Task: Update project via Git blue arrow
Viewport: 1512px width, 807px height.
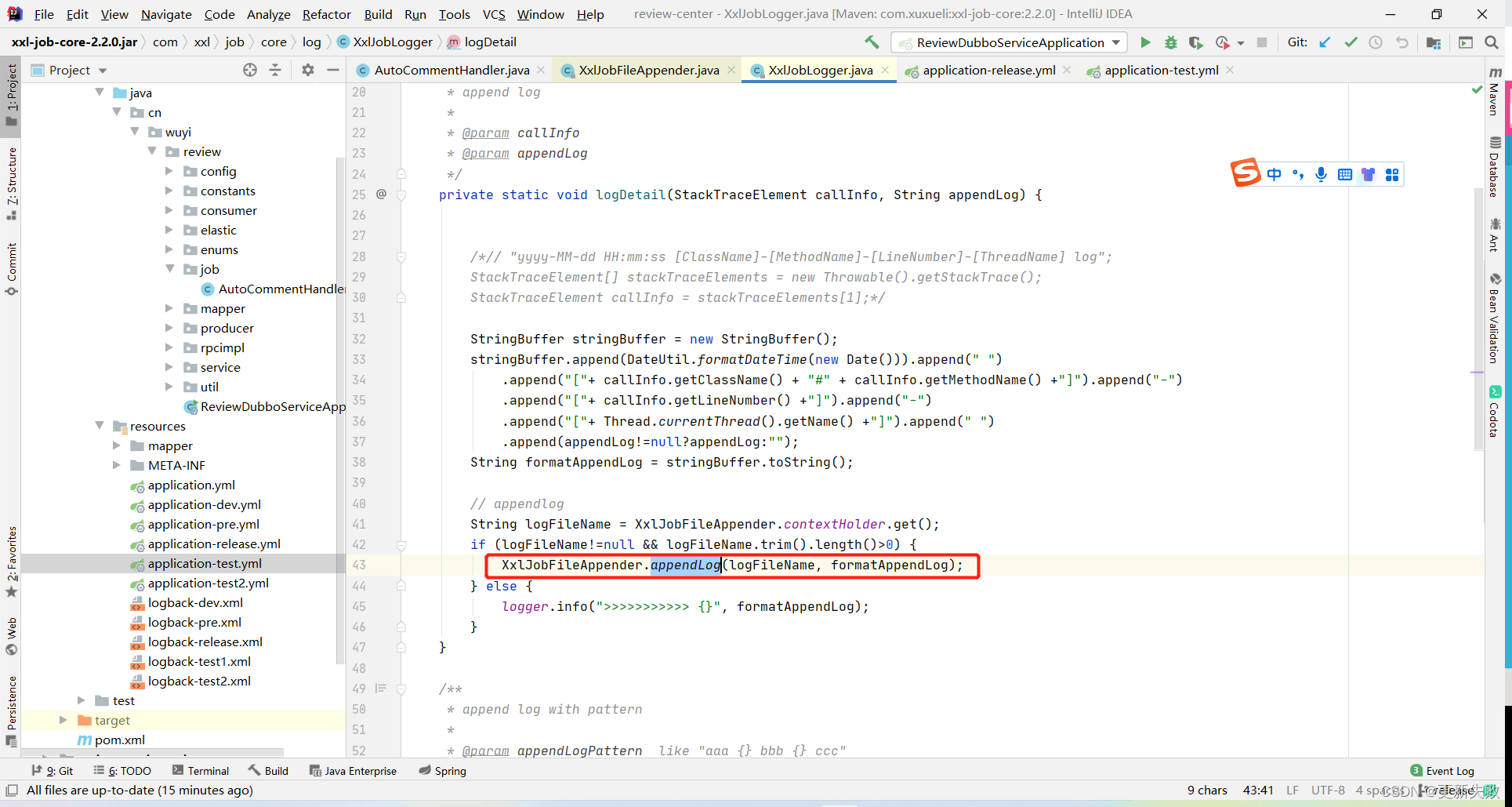Action: click(1325, 42)
